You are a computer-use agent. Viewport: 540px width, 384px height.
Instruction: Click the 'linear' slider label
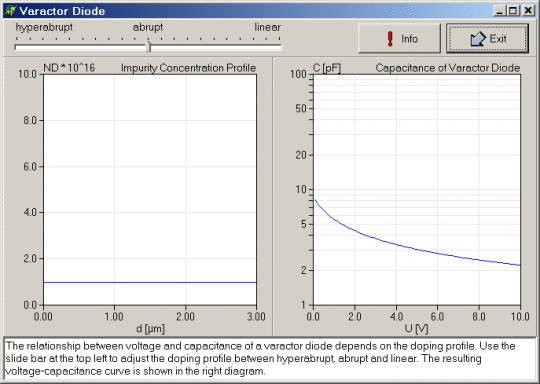(x=268, y=27)
